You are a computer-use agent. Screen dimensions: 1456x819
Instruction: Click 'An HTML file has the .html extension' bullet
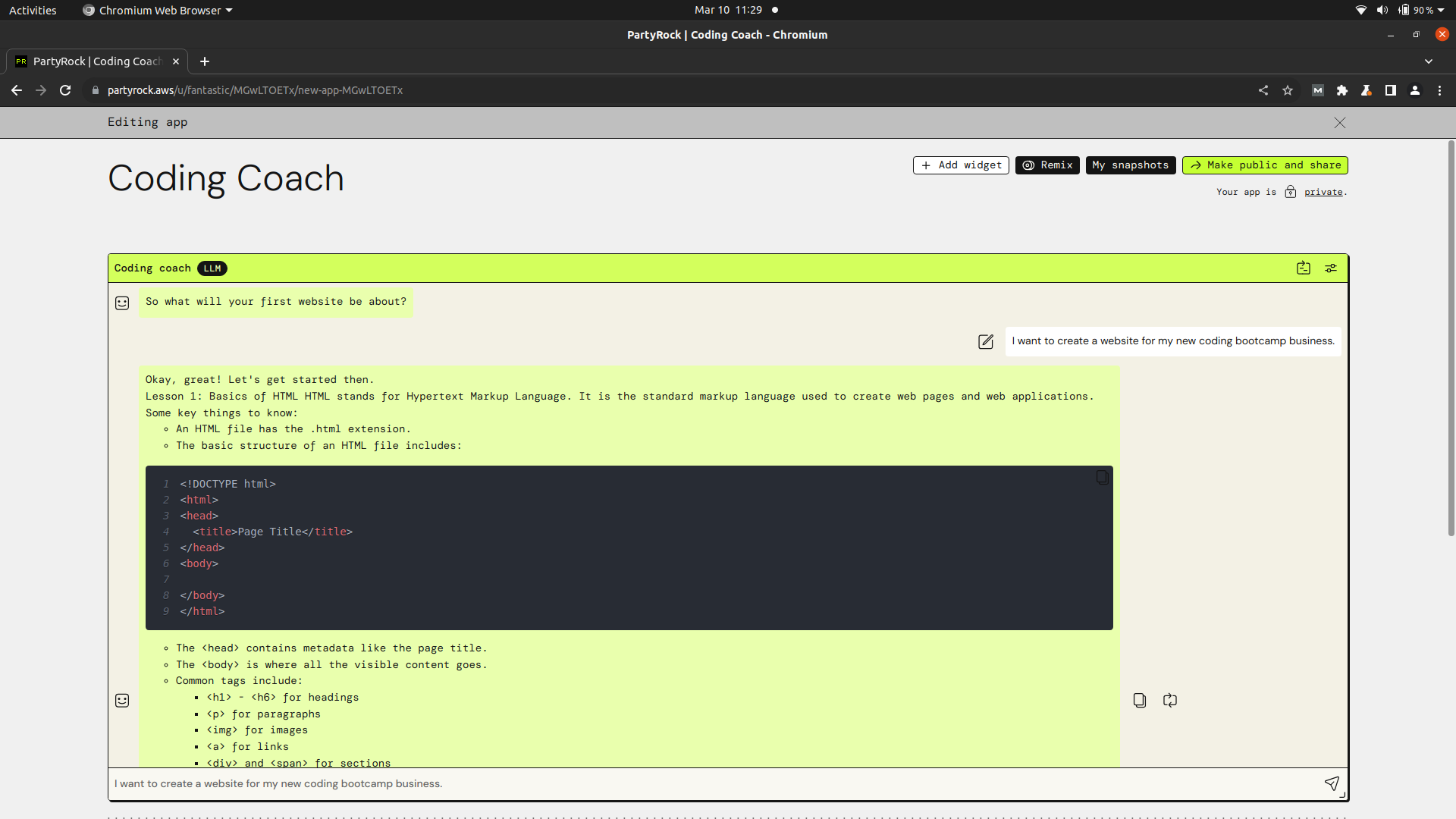pyautogui.click(x=293, y=429)
